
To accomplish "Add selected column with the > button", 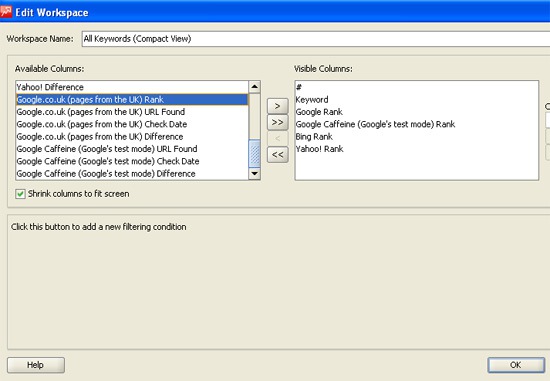I will pyautogui.click(x=277, y=106).
